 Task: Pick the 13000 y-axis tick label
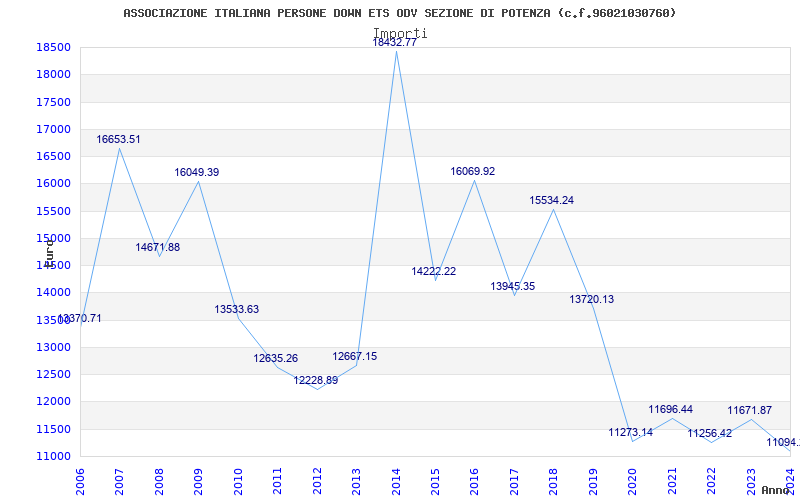(x=53, y=347)
